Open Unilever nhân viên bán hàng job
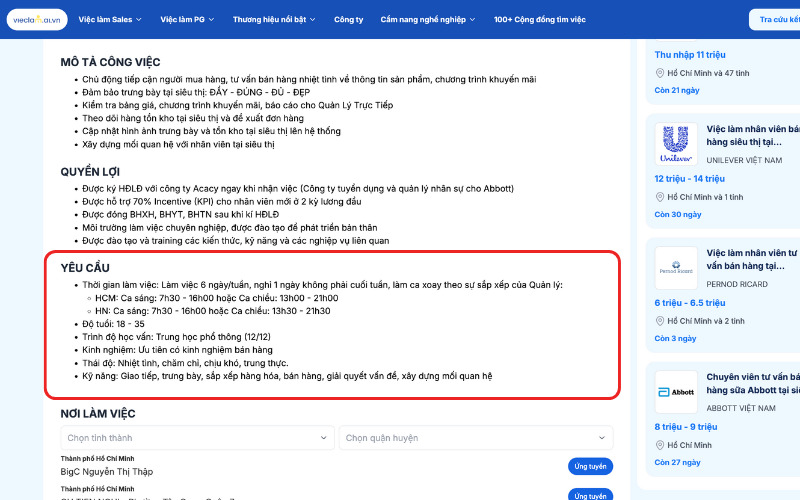The width and height of the screenshot is (800, 500). point(753,135)
